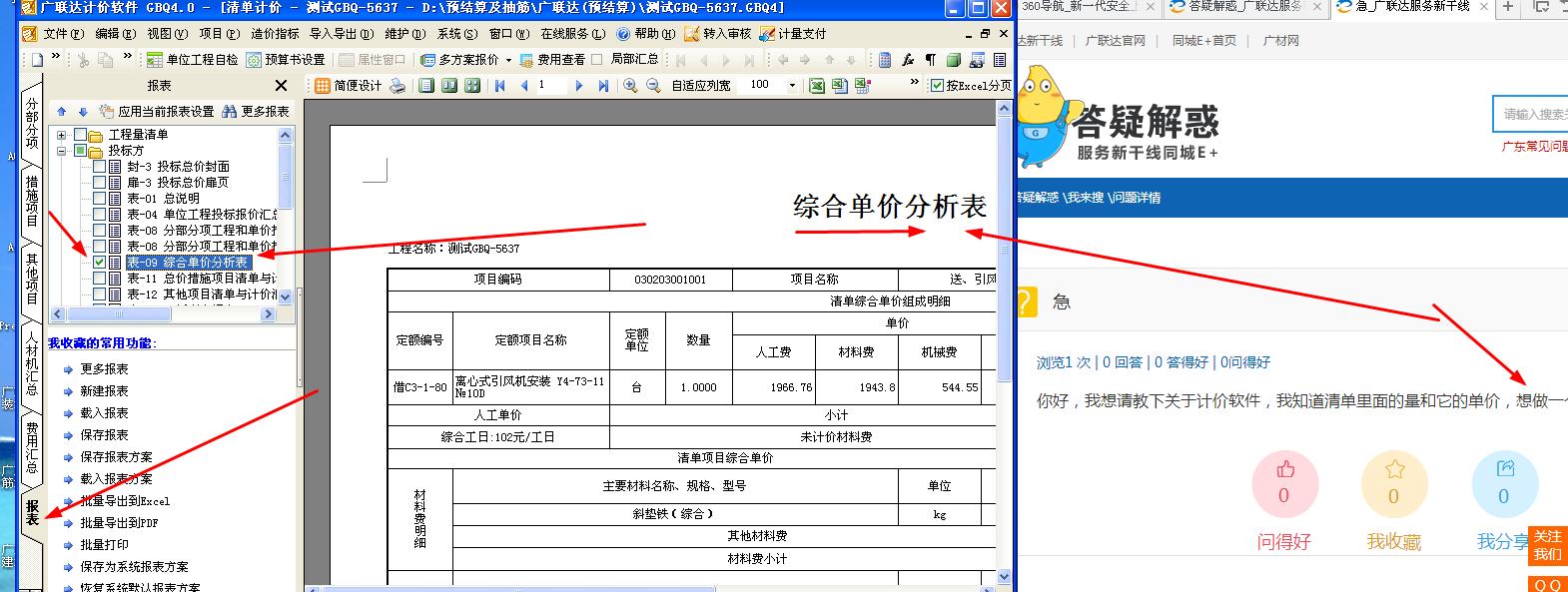Export current report to Excel
The width and height of the screenshot is (1568, 592).
816,86
